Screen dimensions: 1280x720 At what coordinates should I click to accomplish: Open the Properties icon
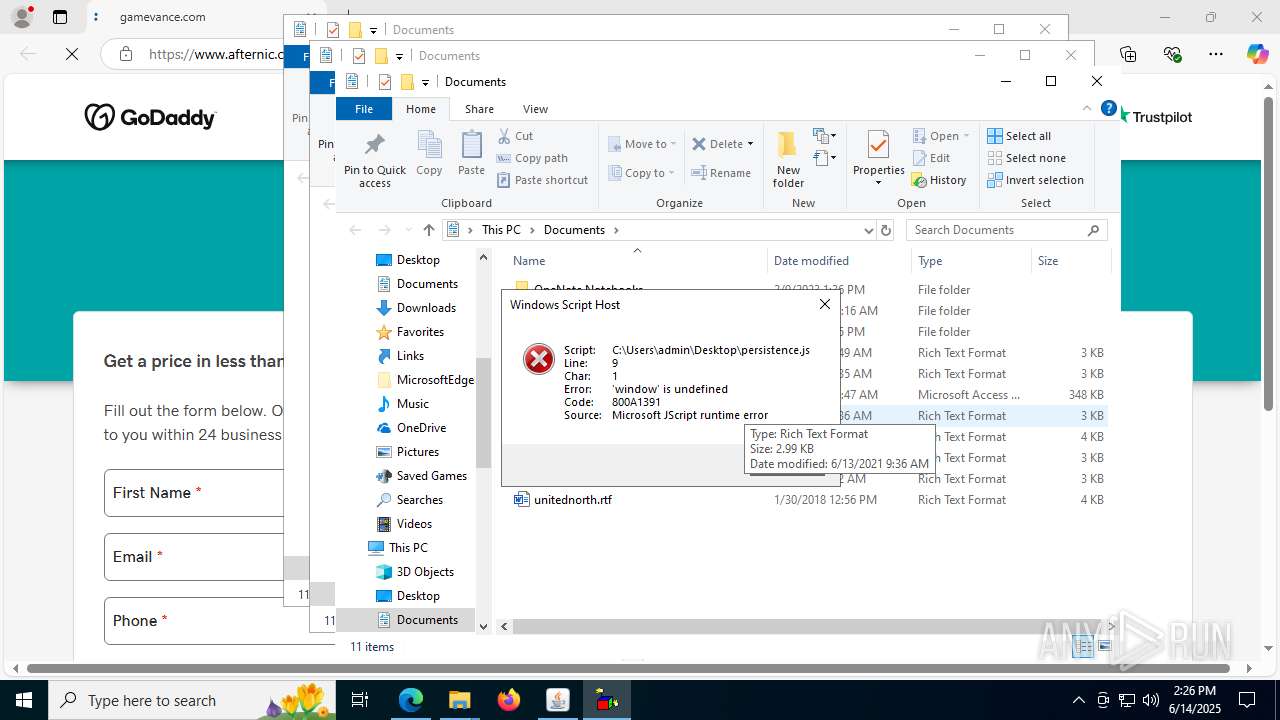click(x=878, y=145)
